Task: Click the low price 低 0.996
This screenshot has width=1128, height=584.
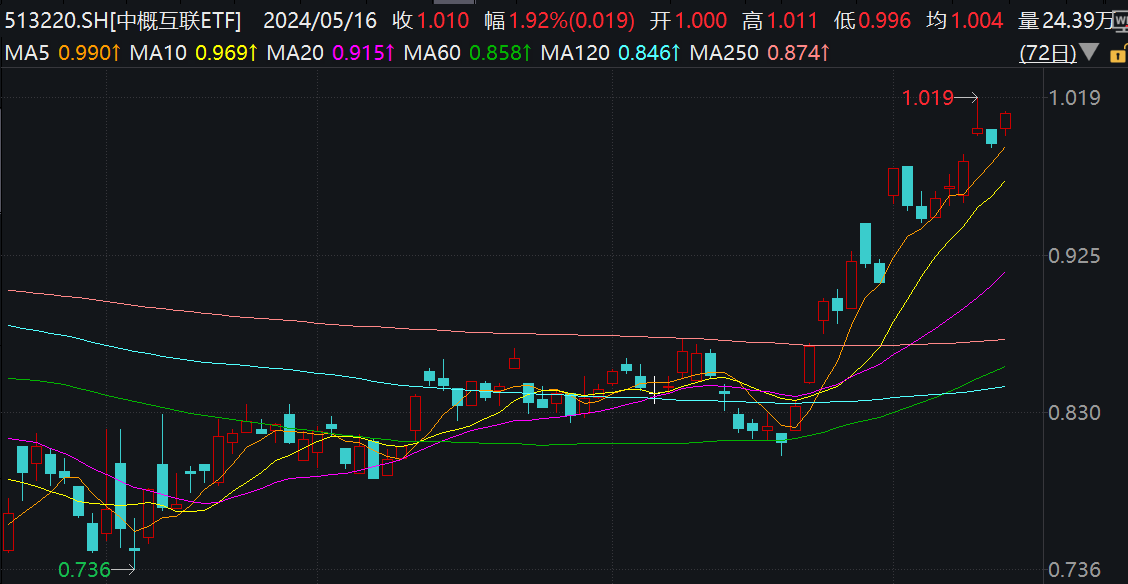Action: [873, 21]
